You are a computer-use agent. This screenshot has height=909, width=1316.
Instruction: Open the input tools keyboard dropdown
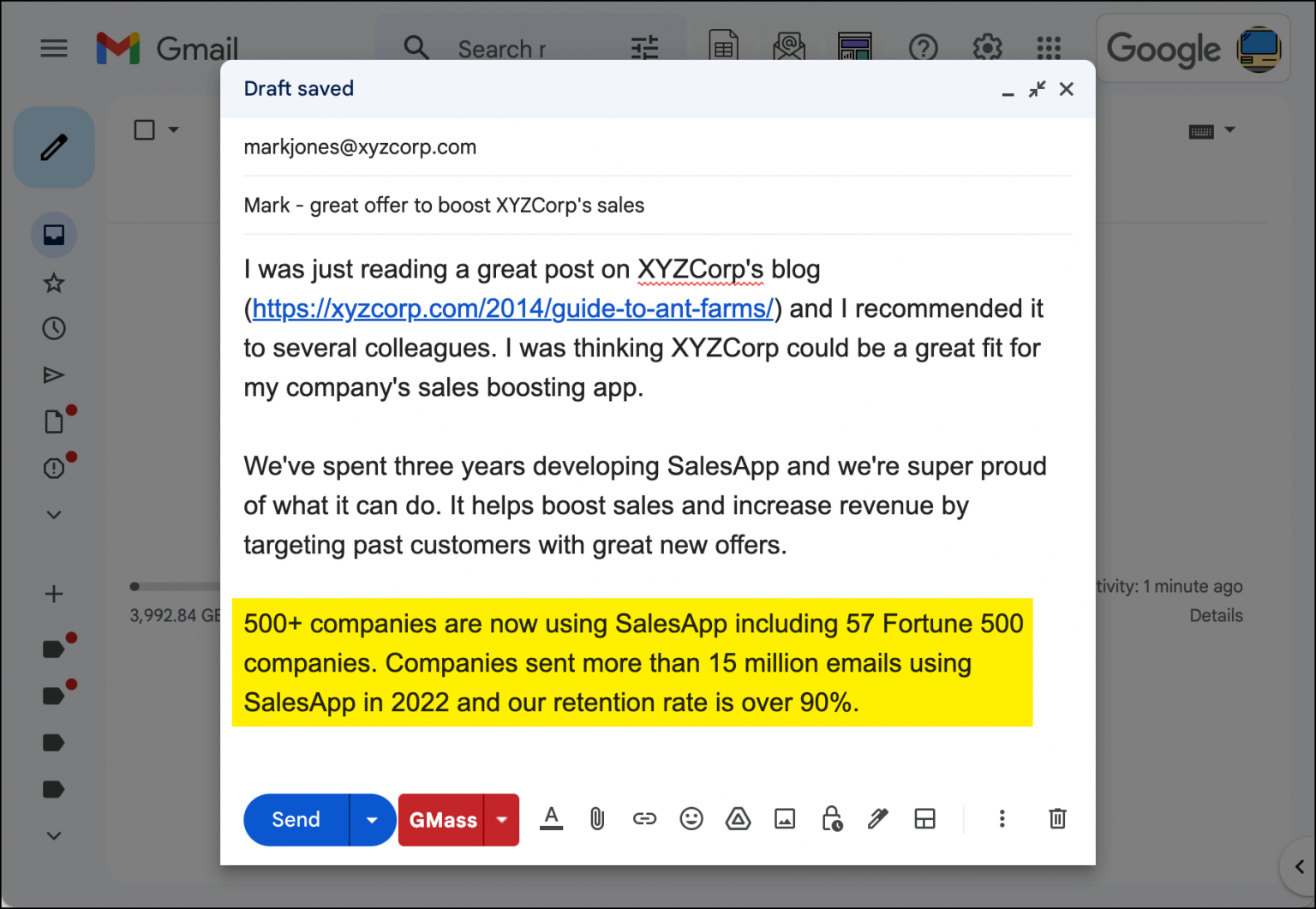pos(1229,130)
